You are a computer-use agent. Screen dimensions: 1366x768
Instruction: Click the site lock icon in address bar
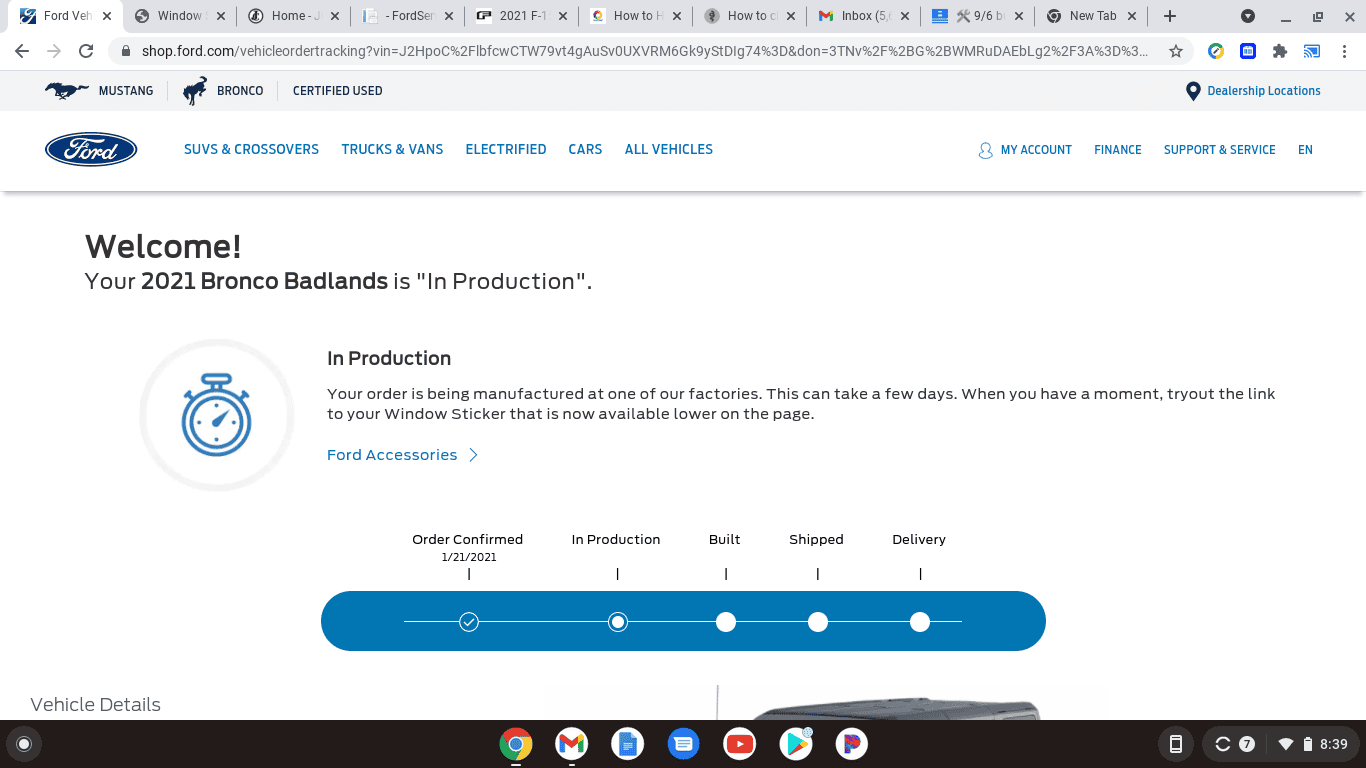click(x=126, y=51)
